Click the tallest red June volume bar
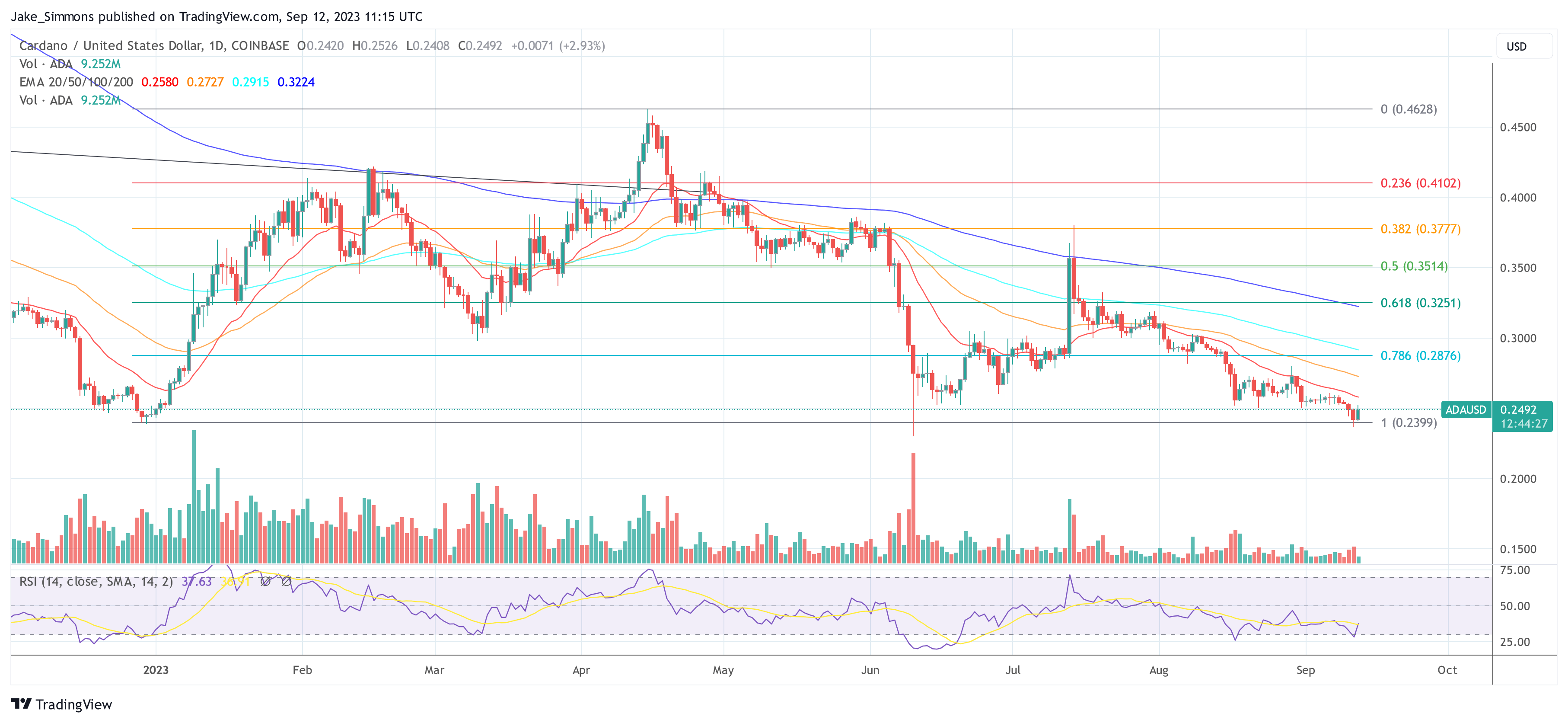1568x723 pixels. pos(913,508)
